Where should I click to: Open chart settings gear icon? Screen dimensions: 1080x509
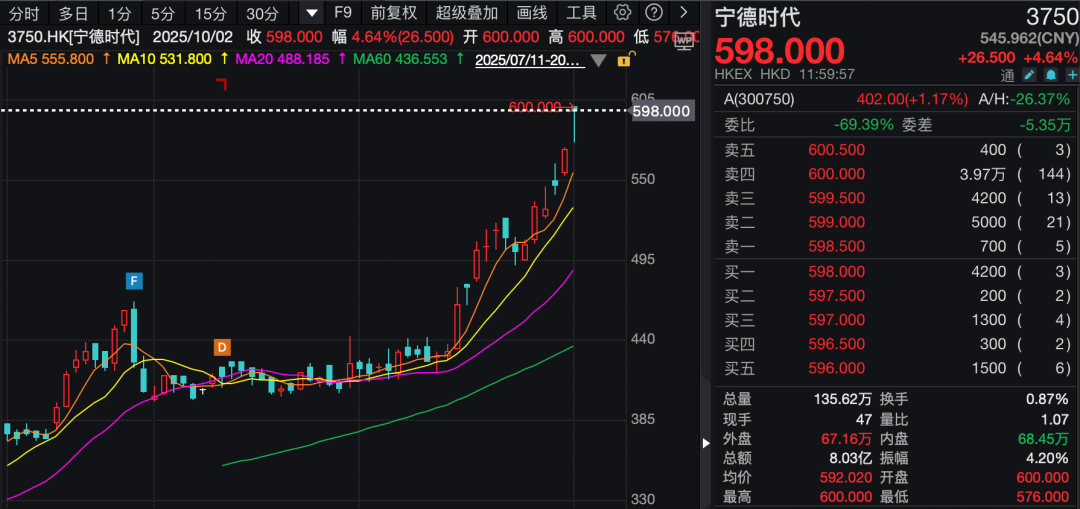[622, 13]
